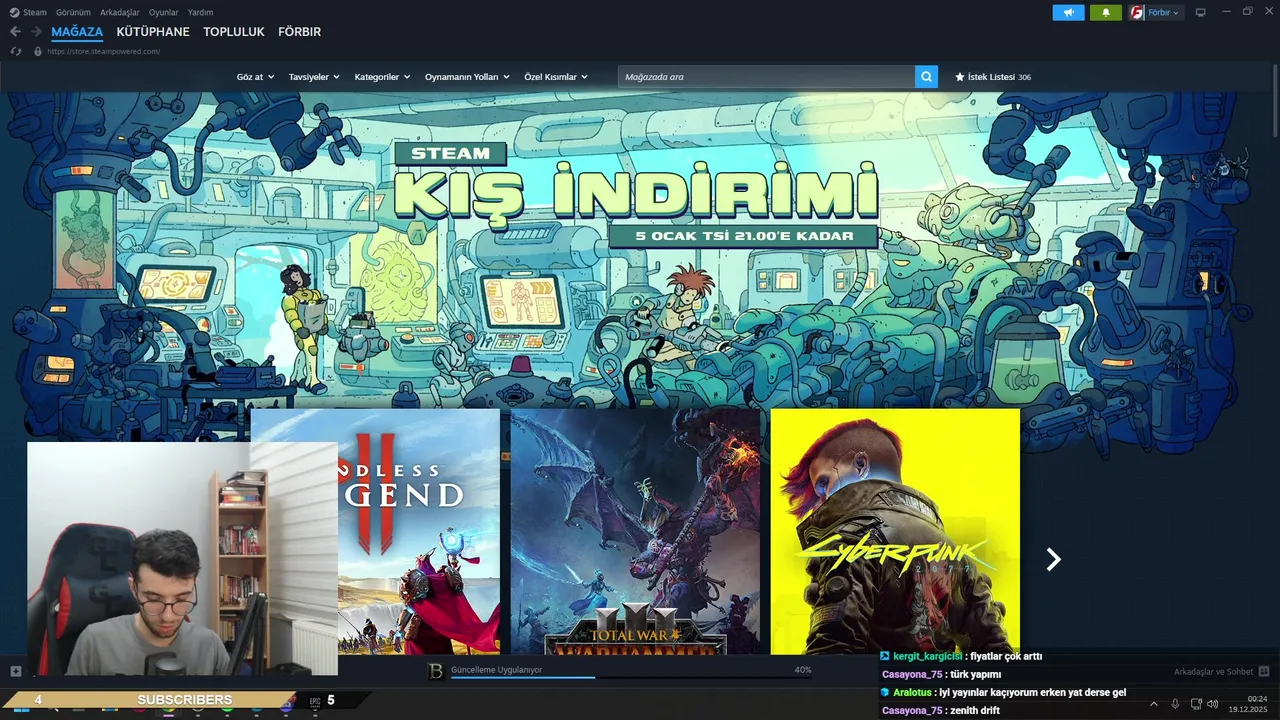Switch to the KÜTÜPHANE tab

pyautogui.click(x=153, y=32)
